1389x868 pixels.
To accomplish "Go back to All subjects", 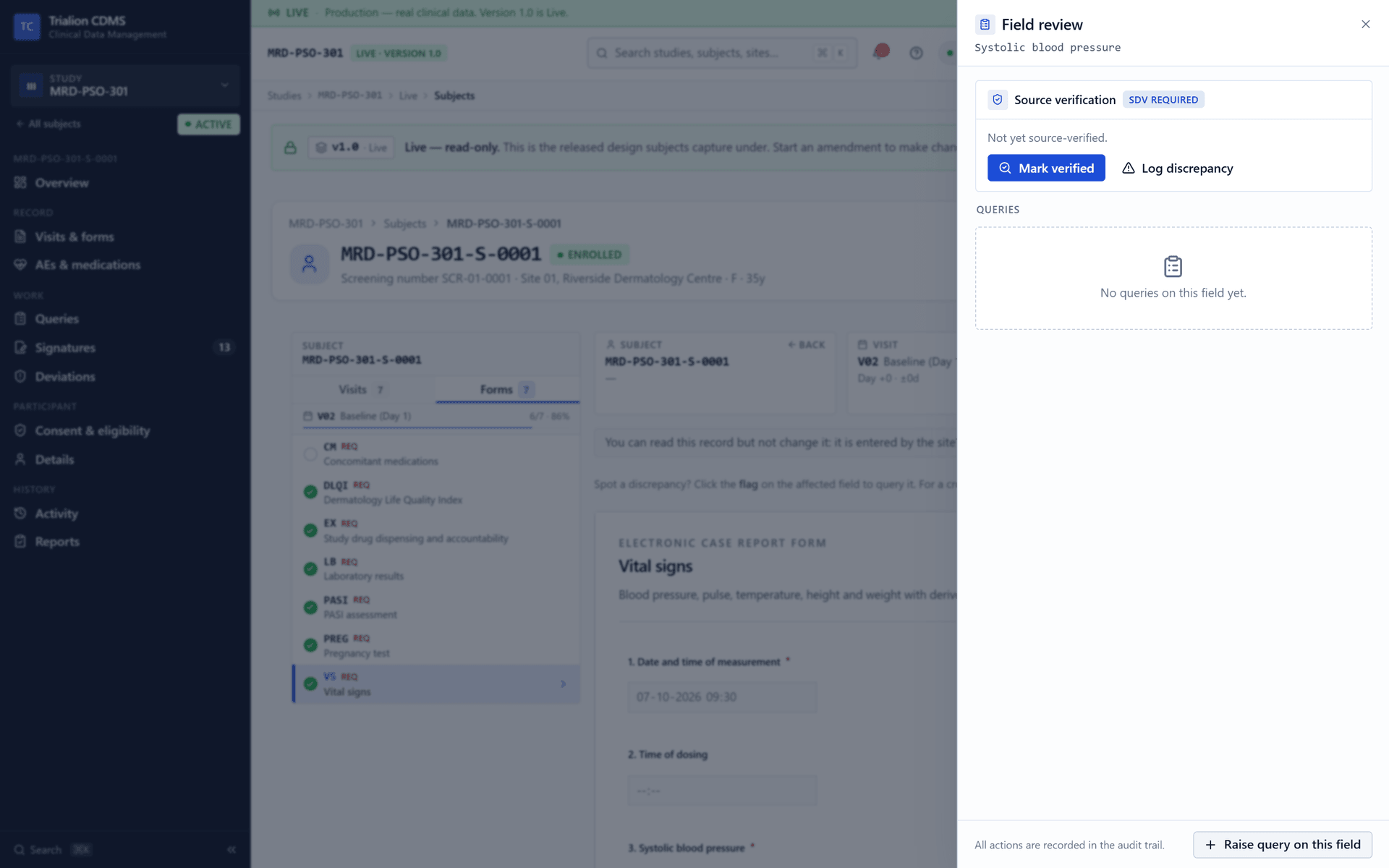I will pyautogui.click(x=48, y=124).
